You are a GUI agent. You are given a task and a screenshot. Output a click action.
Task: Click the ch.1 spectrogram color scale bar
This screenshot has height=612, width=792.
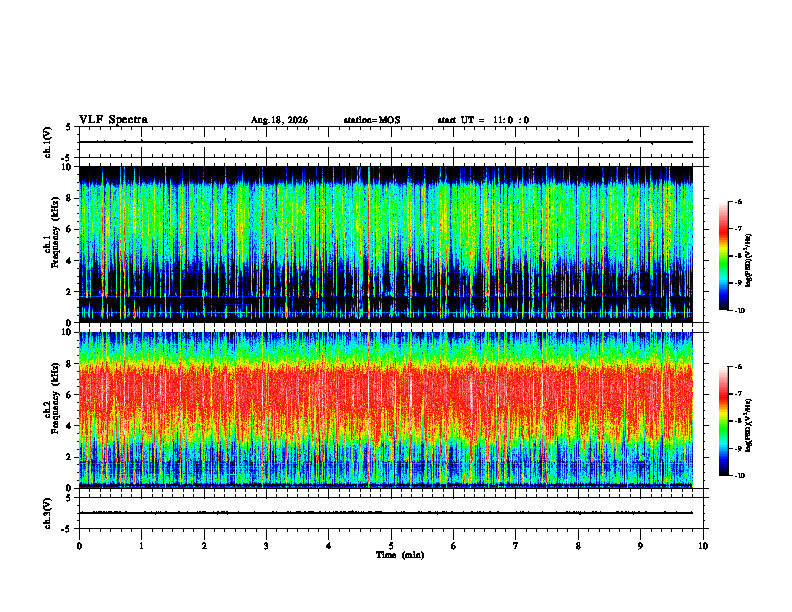click(x=724, y=256)
